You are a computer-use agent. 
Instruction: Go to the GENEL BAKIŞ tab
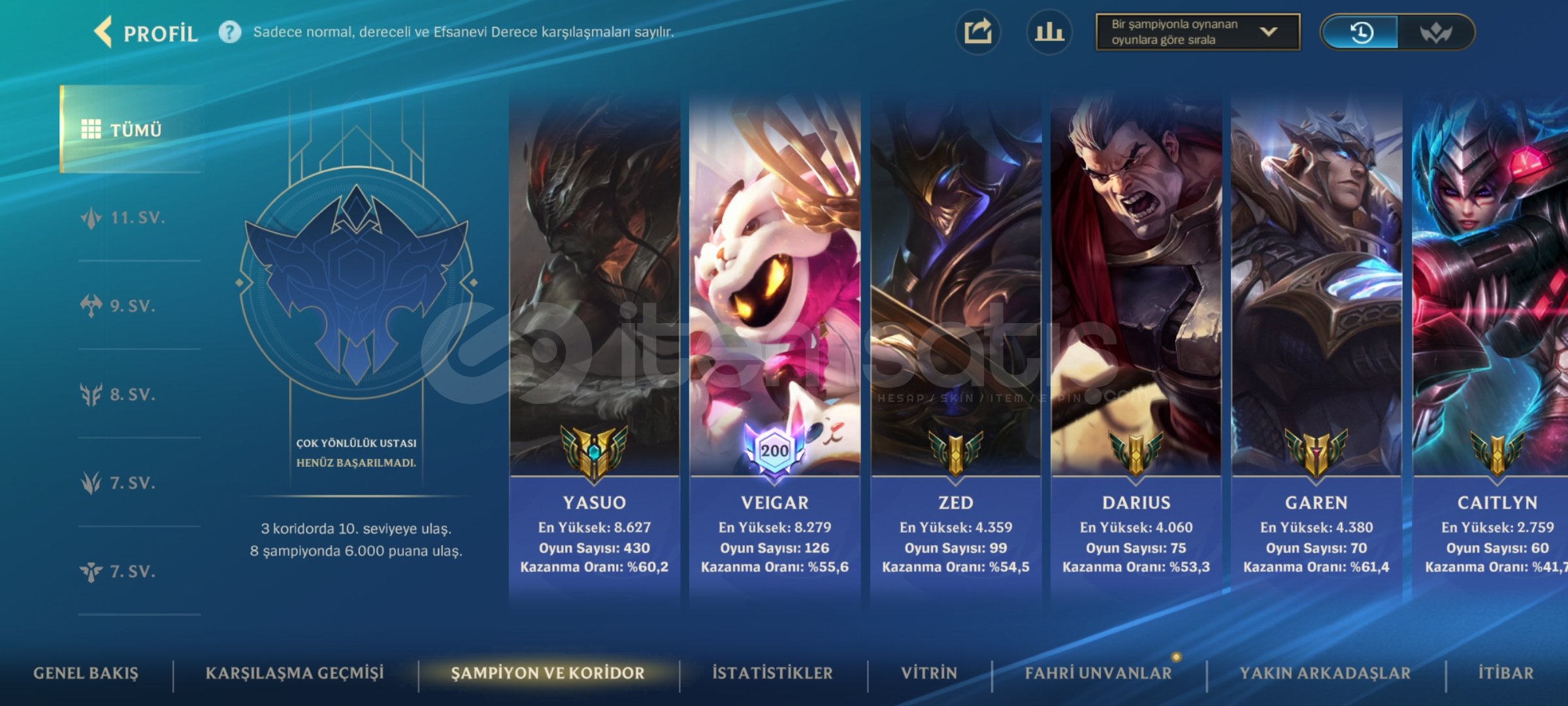coord(86,673)
